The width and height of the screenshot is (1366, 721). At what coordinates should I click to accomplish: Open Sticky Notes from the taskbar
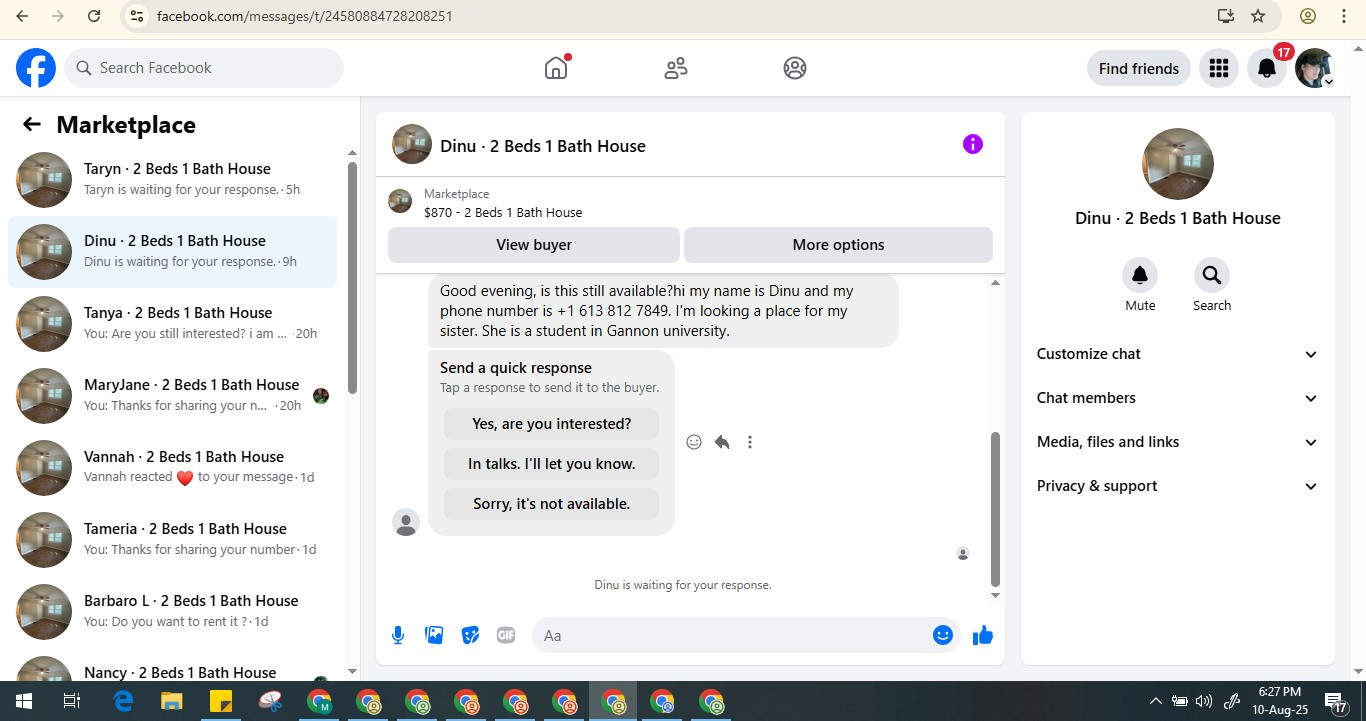pos(221,701)
